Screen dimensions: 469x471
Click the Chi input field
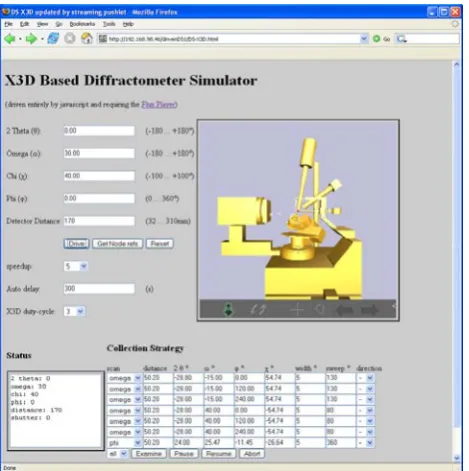click(99, 176)
